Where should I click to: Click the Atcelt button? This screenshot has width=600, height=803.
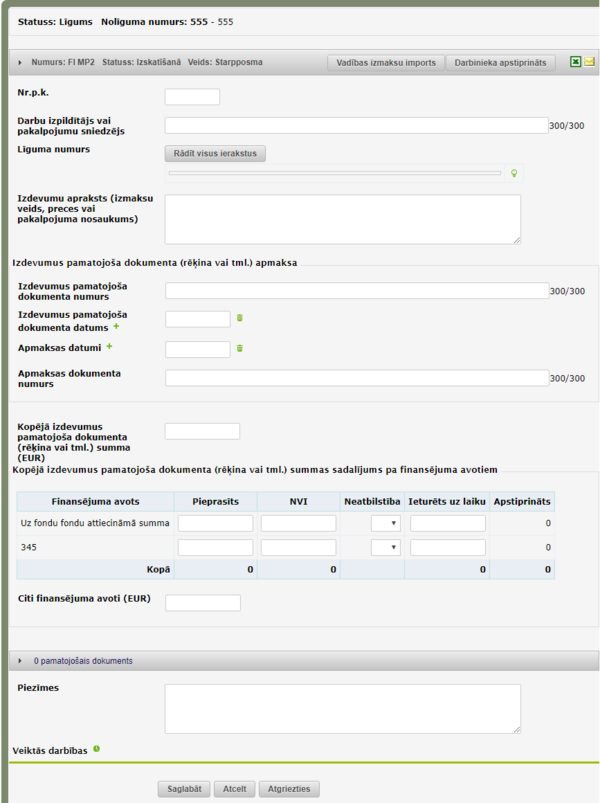tap(234, 789)
